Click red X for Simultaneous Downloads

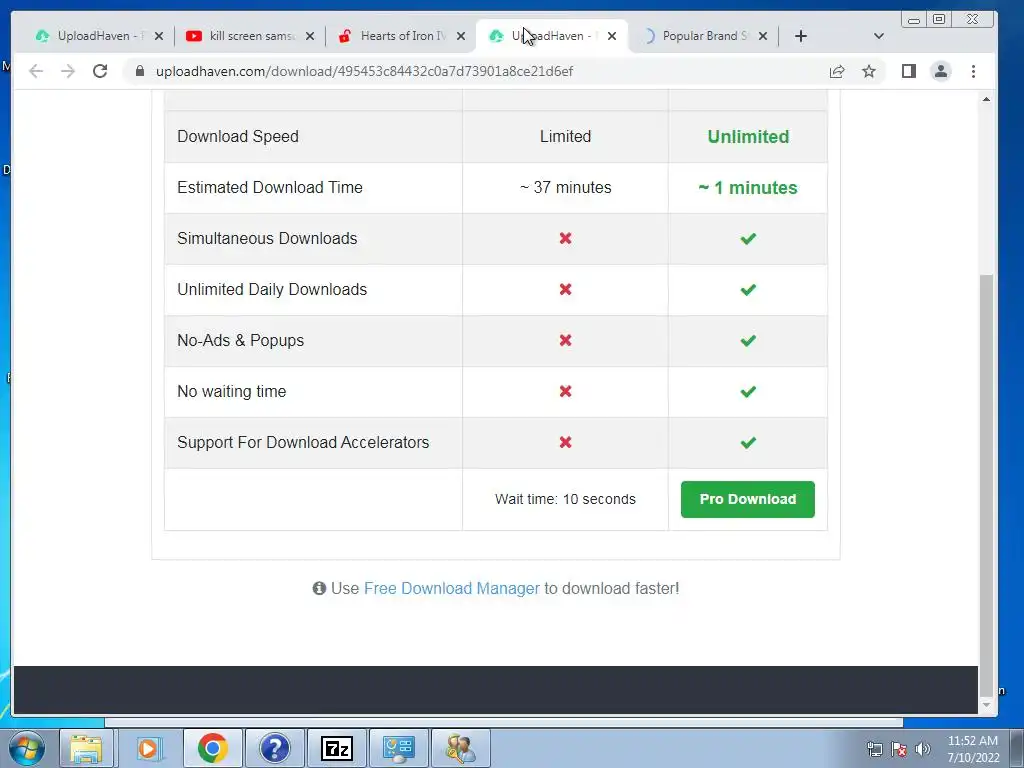[x=566, y=238]
